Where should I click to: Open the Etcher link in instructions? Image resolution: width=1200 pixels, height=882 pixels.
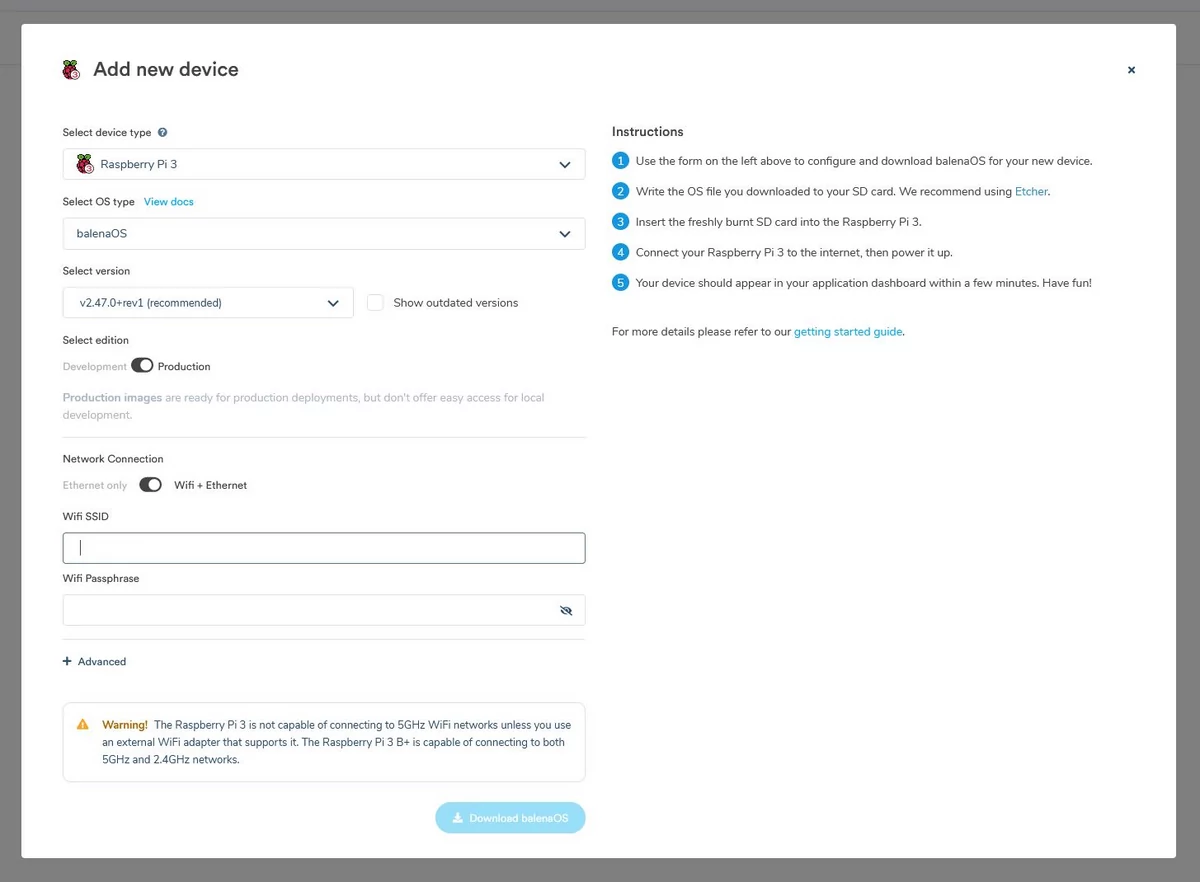1031,191
